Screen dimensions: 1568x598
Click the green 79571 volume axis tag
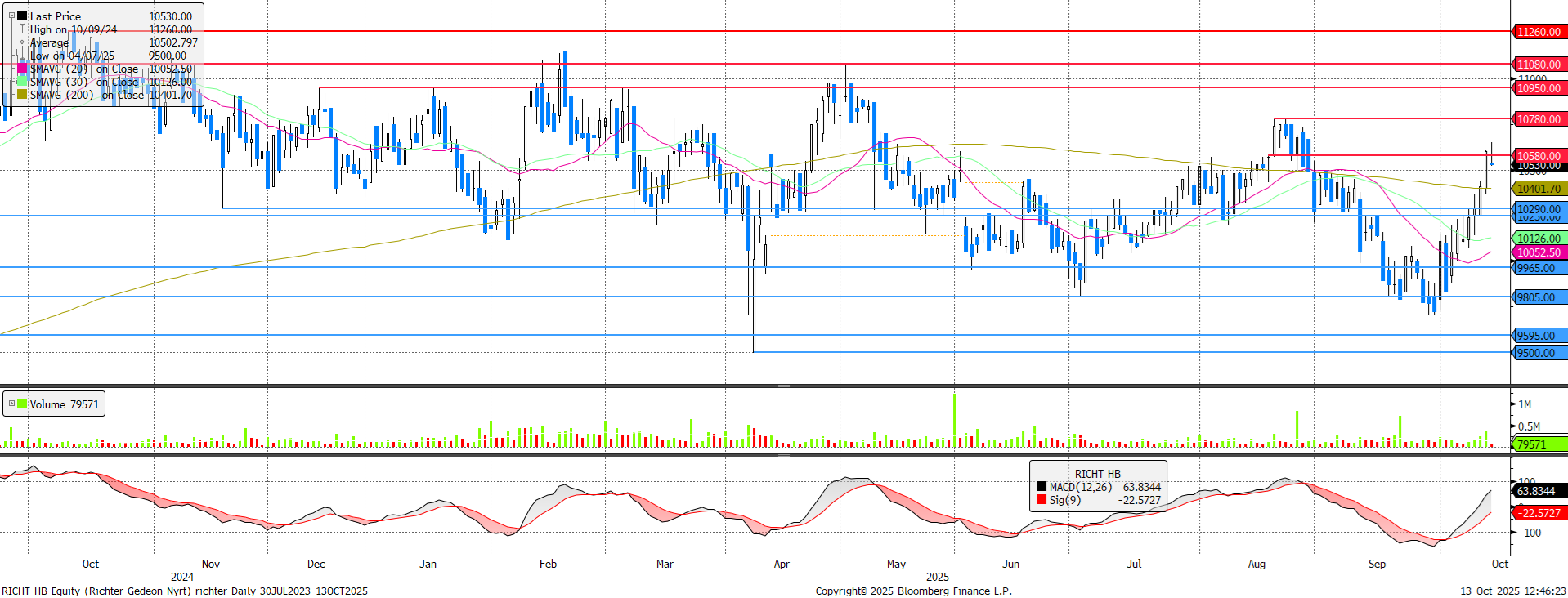tap(1539, 444)
